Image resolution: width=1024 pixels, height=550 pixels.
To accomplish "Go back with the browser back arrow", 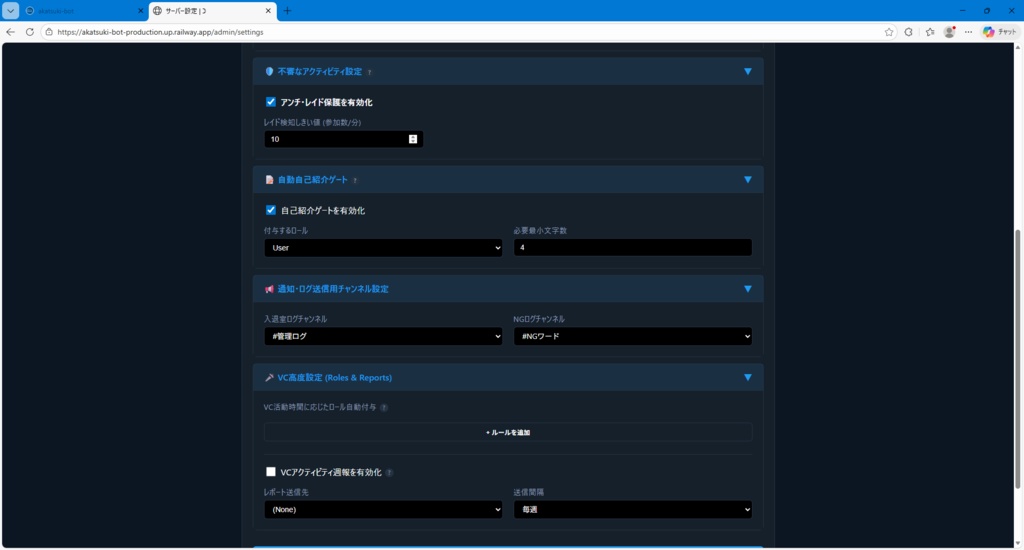I will 10,32.
